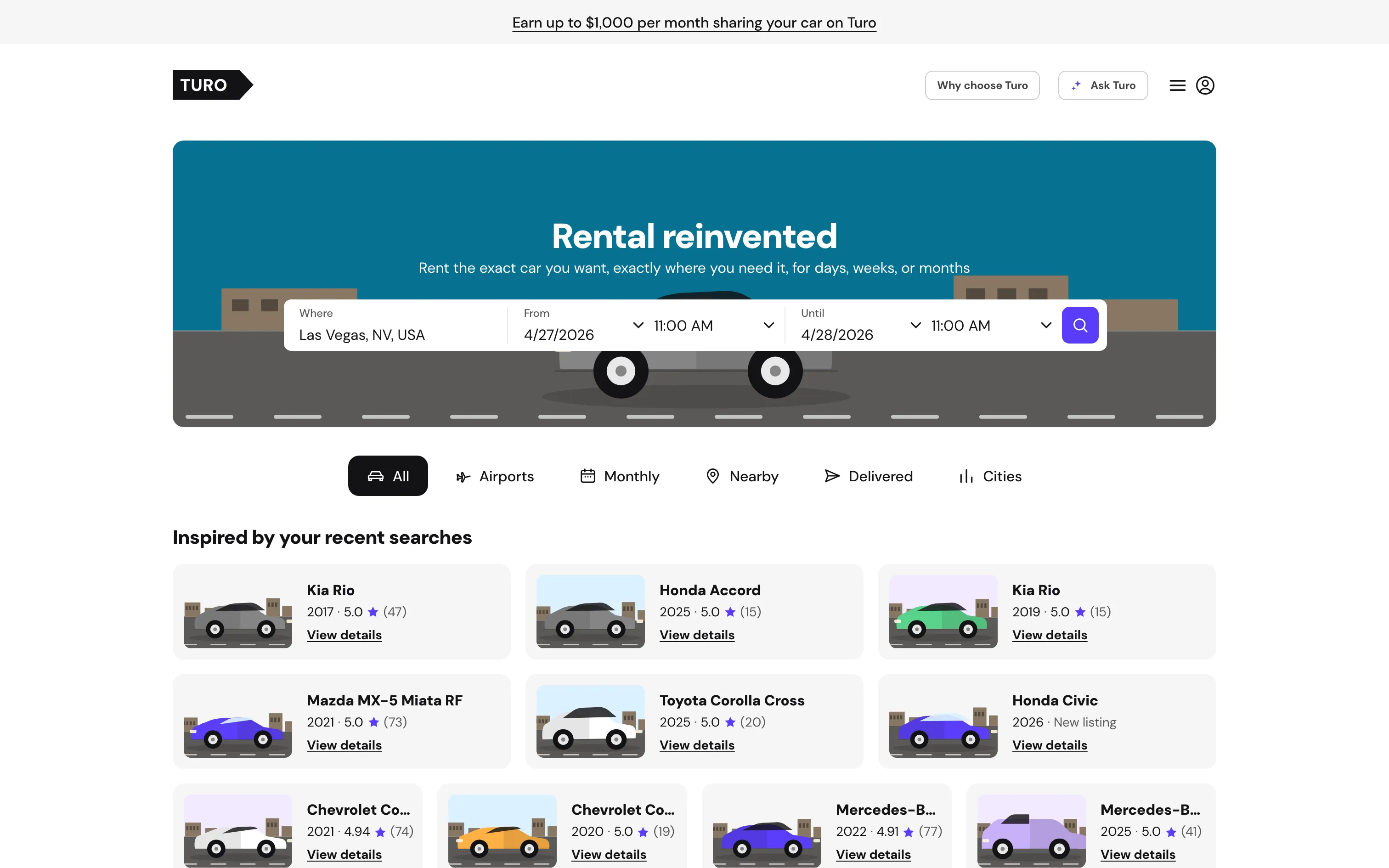This screenshot has width=1389, height=868.
Task: View details for 2021 Chevrolet listing
Action: pyautogui.click(x=344, y=854)
